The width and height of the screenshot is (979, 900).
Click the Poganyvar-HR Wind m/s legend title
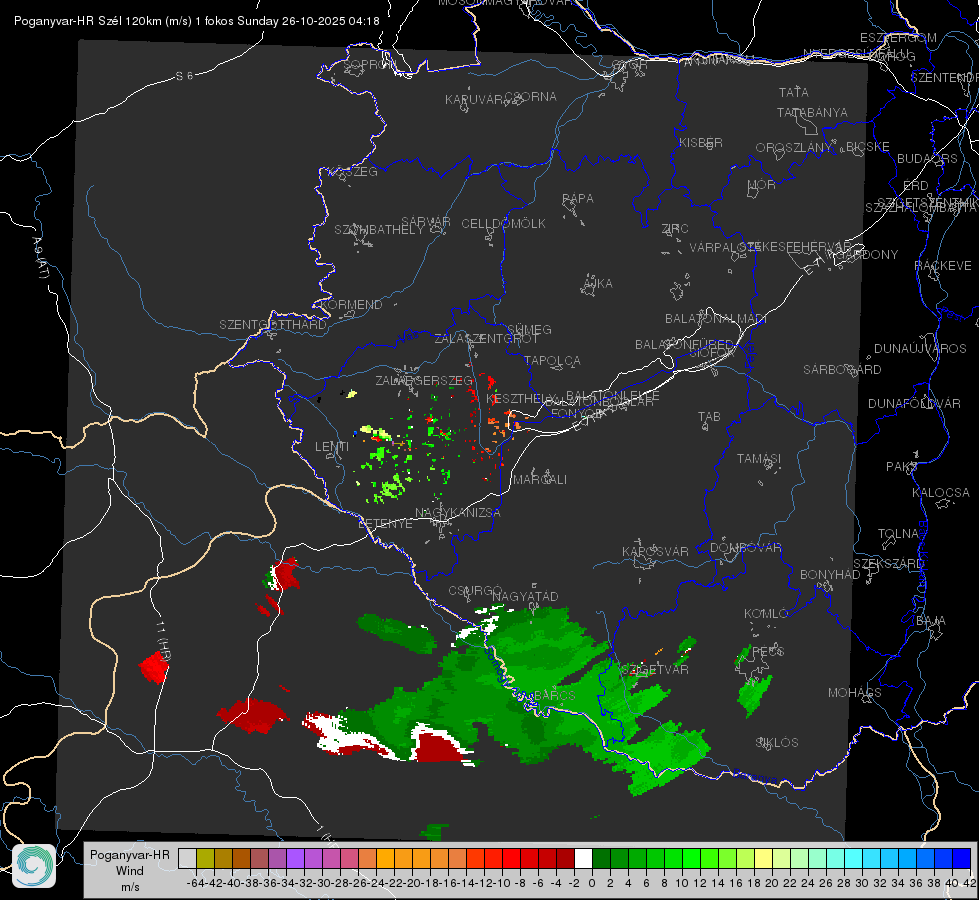click(x=130, y=871)
